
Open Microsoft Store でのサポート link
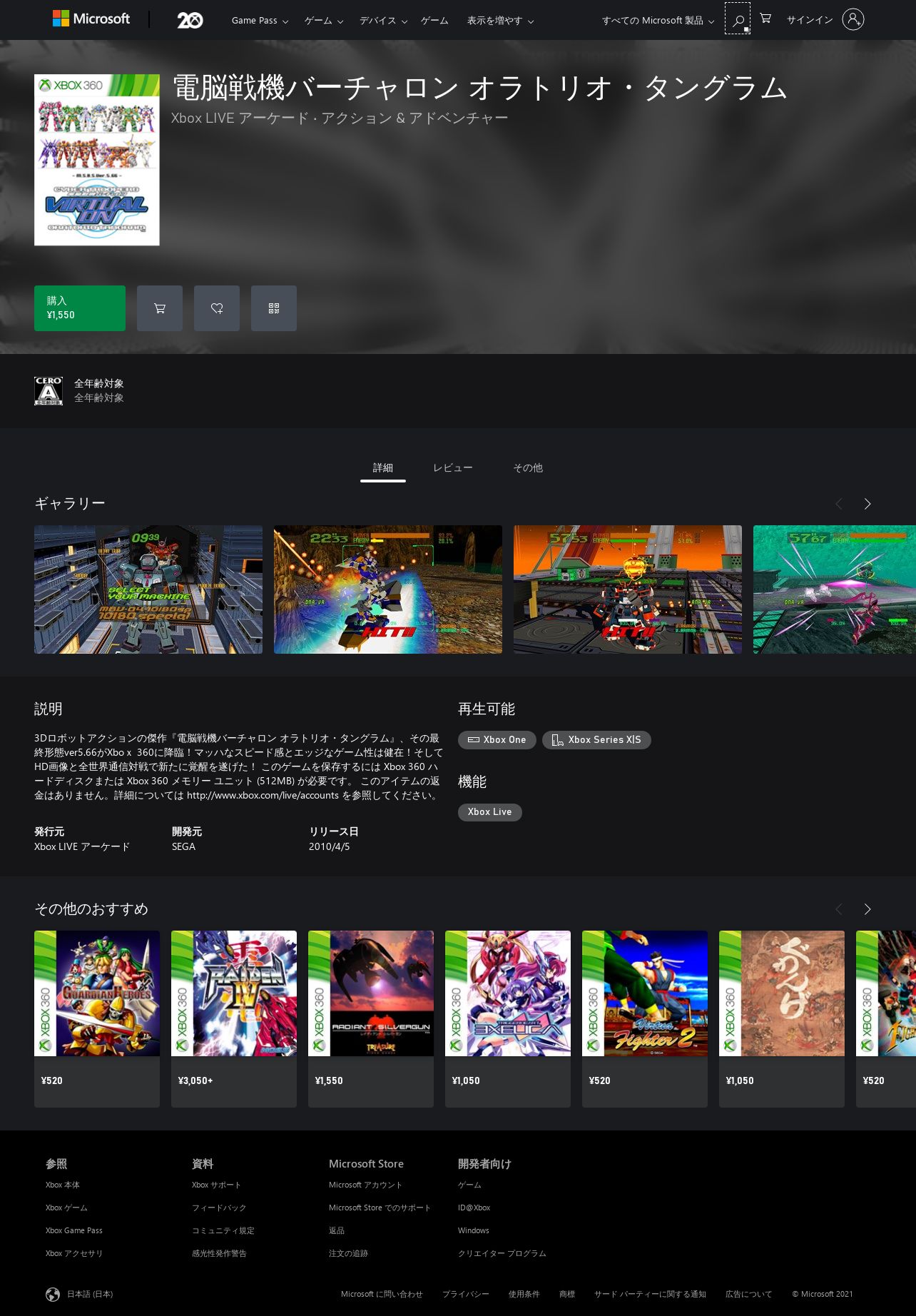[380, 1208]
